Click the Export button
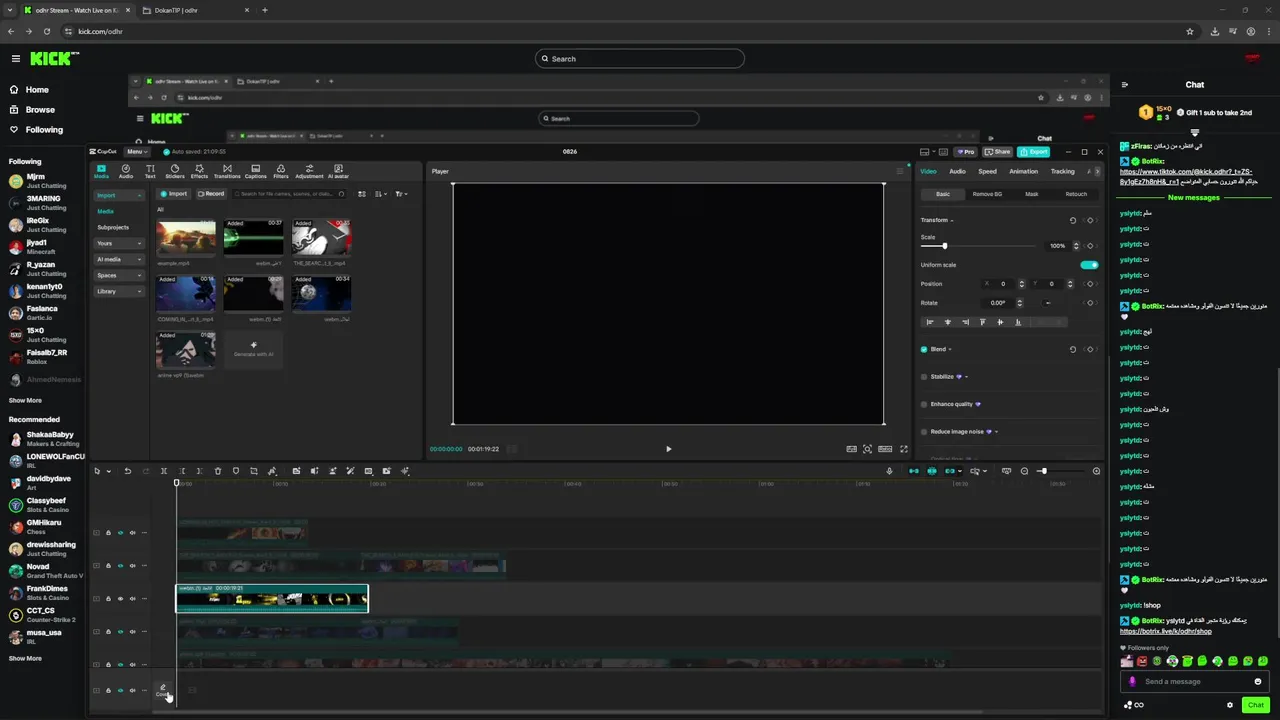The height and width of the screenshot is (720, 1280). (x=1033, y=152)
